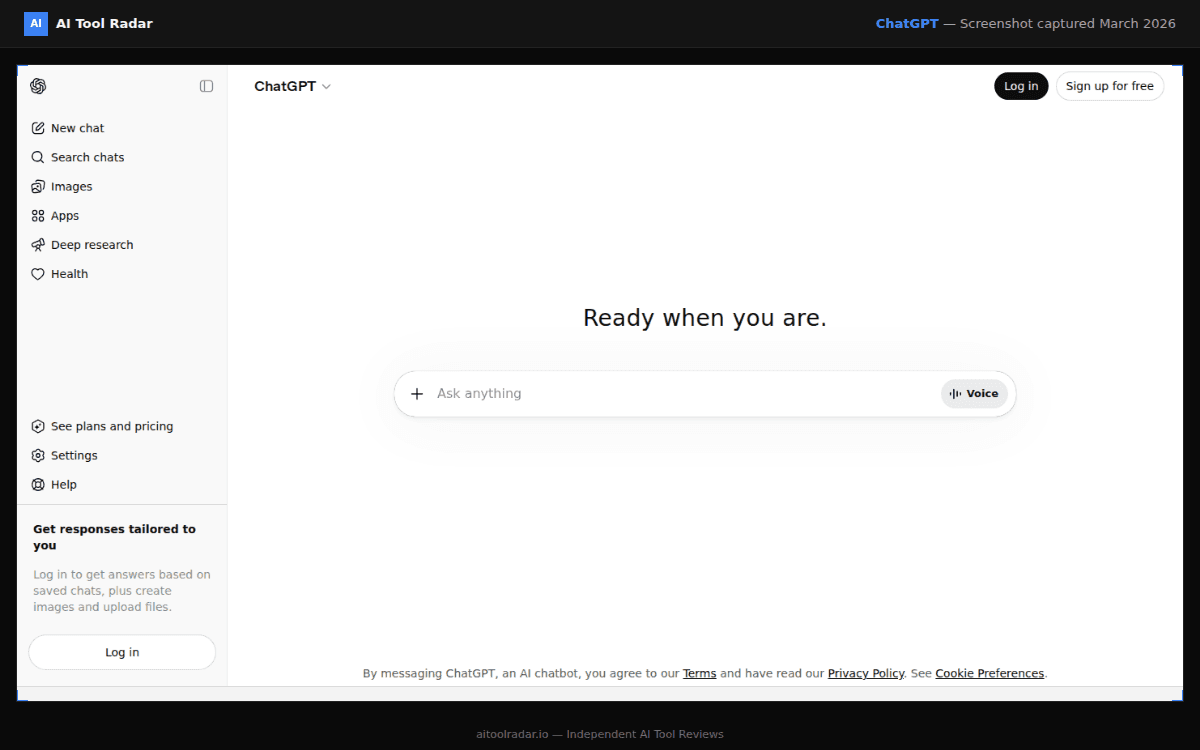Open Cookie Preferences from the footer
This screenshot has height=750, width=1200.
tap(989, 673)
